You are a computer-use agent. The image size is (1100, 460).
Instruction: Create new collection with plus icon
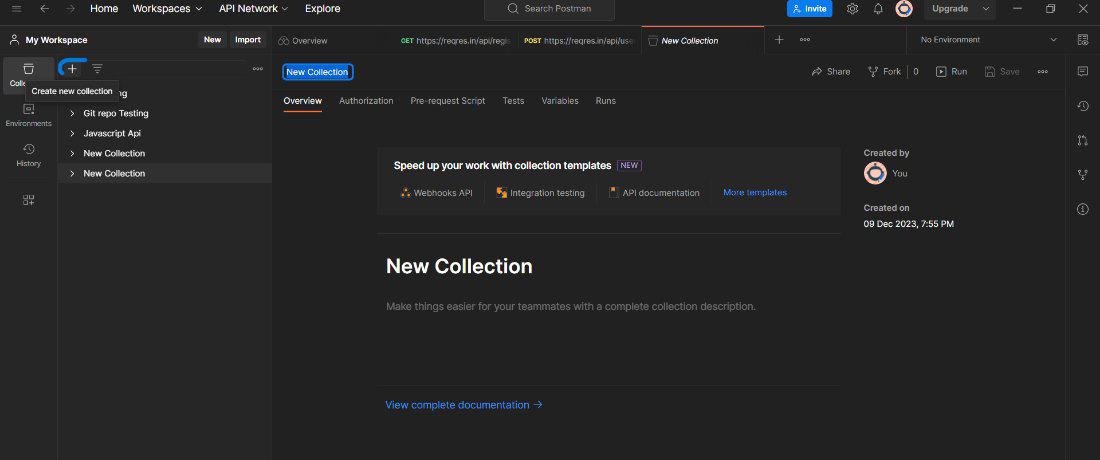click(72, 68)
